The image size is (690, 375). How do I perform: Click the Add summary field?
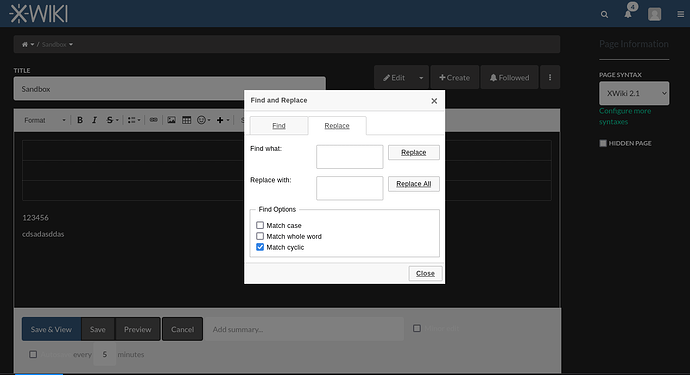tap(305, 329)
